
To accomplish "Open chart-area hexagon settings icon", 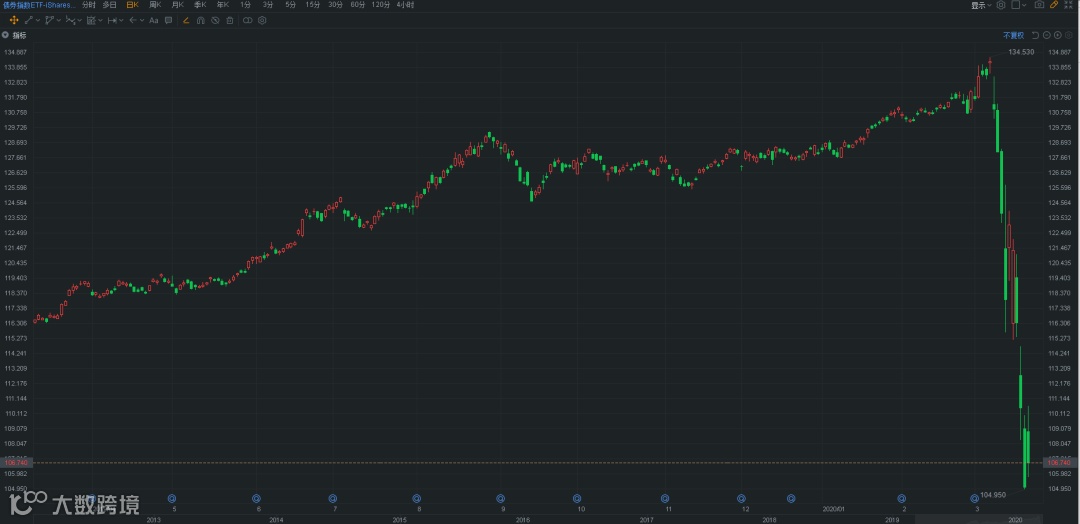I will click(1068, 35).
